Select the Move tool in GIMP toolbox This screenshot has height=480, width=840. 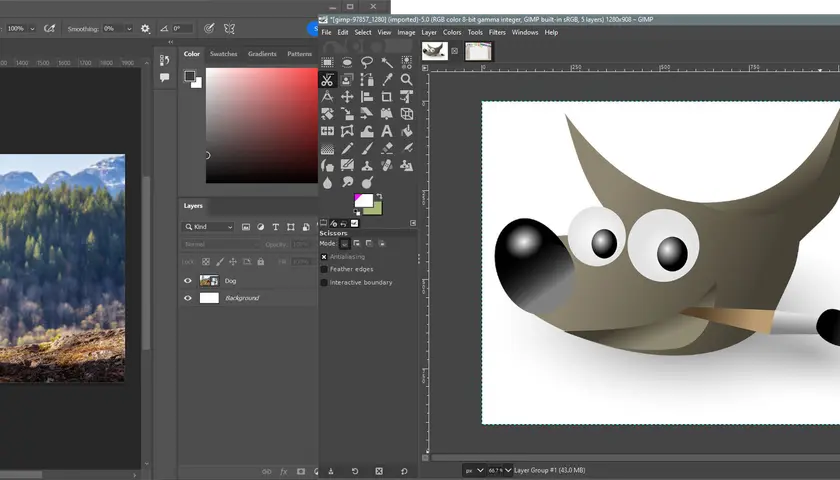tap(347, 97)
